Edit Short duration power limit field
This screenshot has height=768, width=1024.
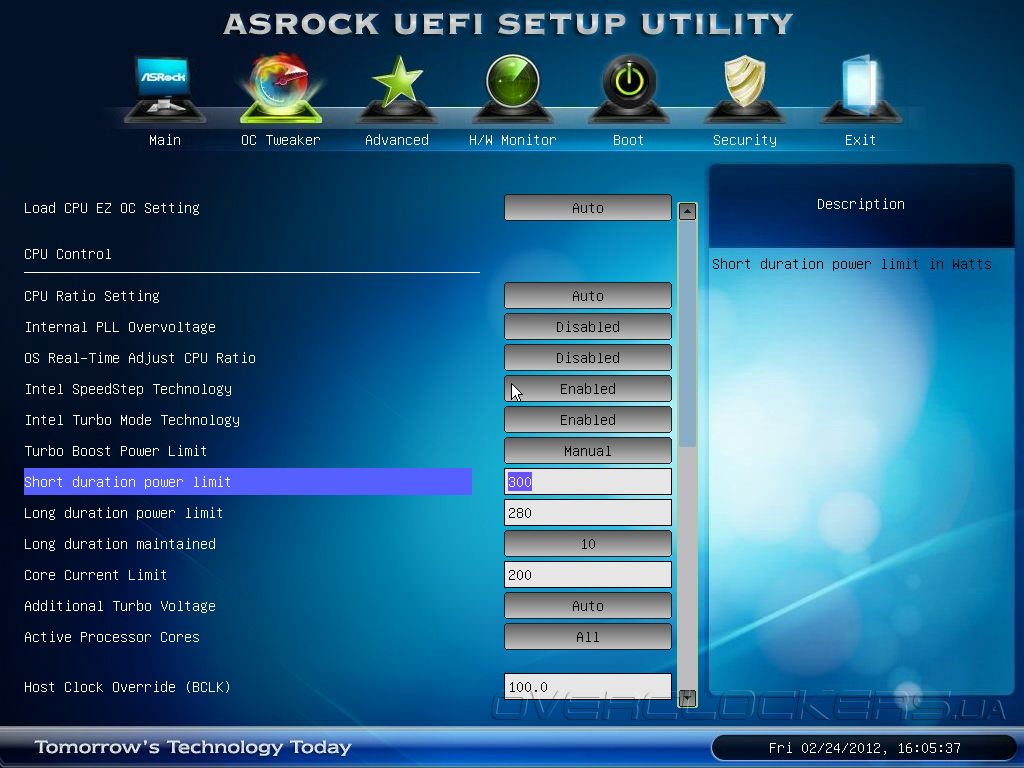pos(588,482)
